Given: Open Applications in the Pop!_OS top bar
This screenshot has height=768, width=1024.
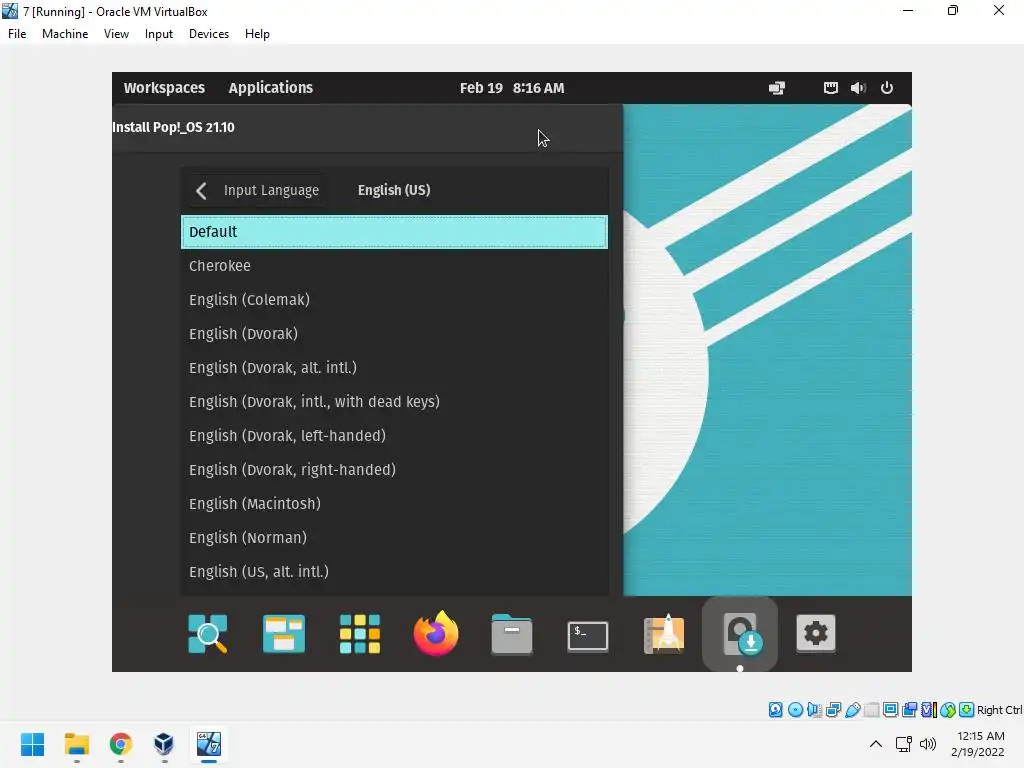Looking at the screenshot, I should [x=270, y=88].
